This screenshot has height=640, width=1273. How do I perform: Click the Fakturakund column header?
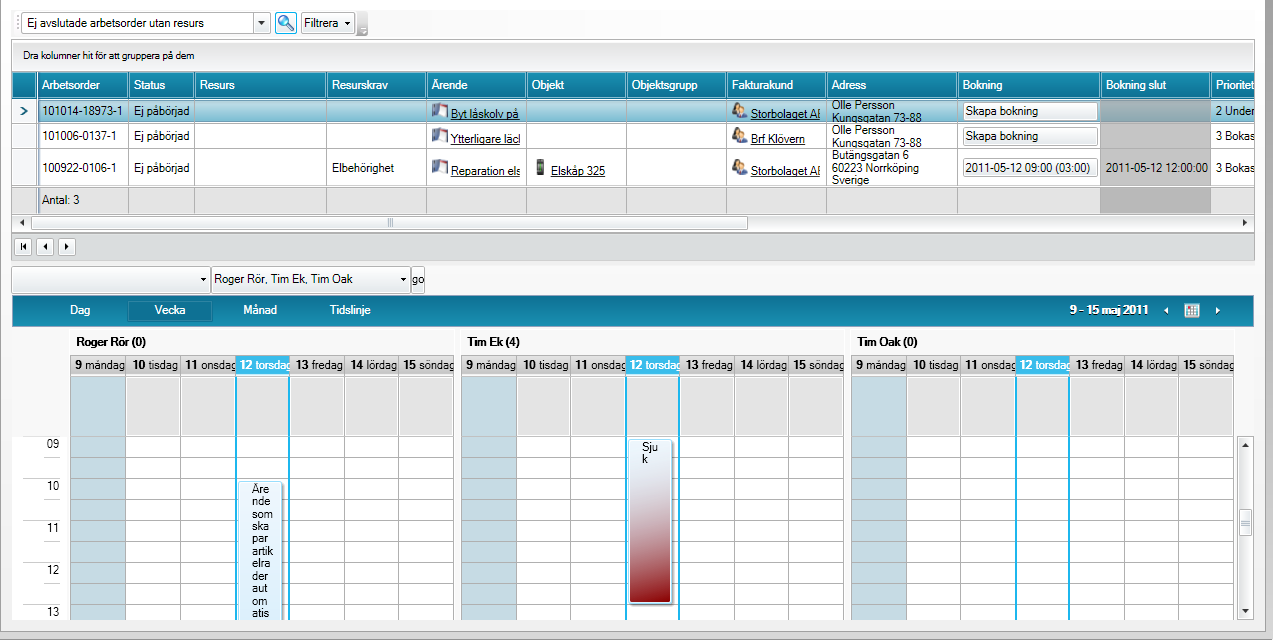pyautogui.click(x=776, y=85)
